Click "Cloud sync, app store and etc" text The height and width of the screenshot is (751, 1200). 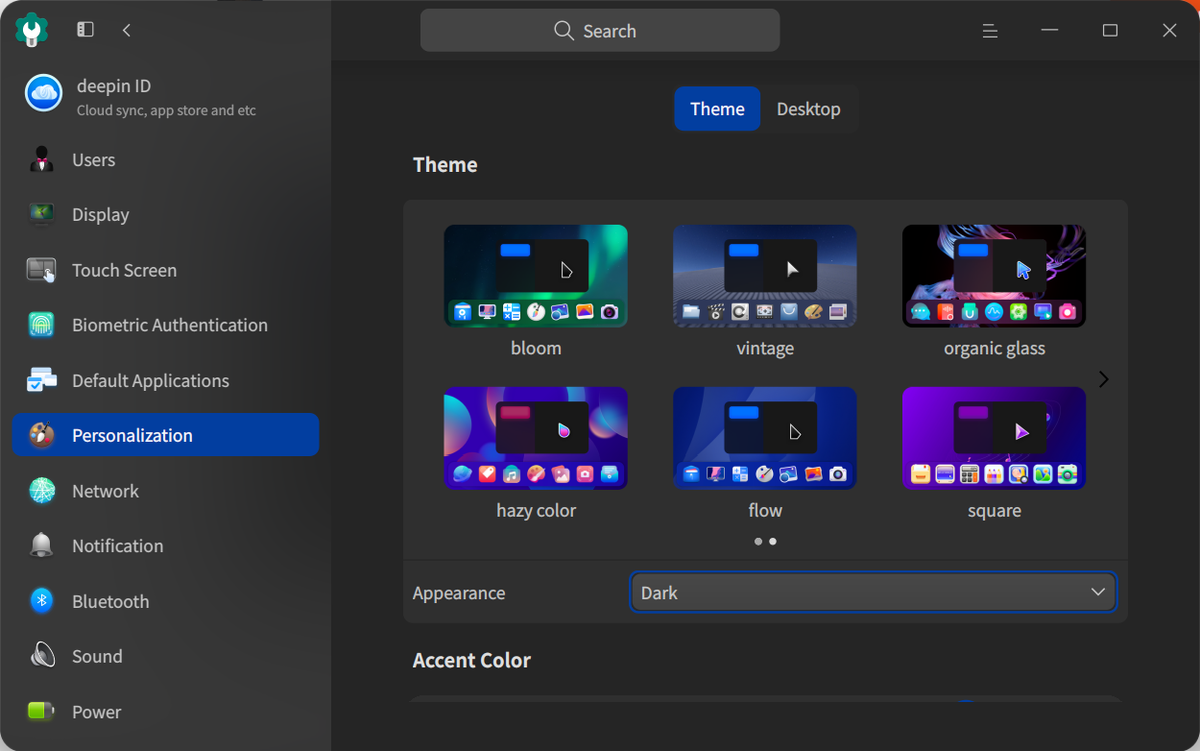(166, 110)
